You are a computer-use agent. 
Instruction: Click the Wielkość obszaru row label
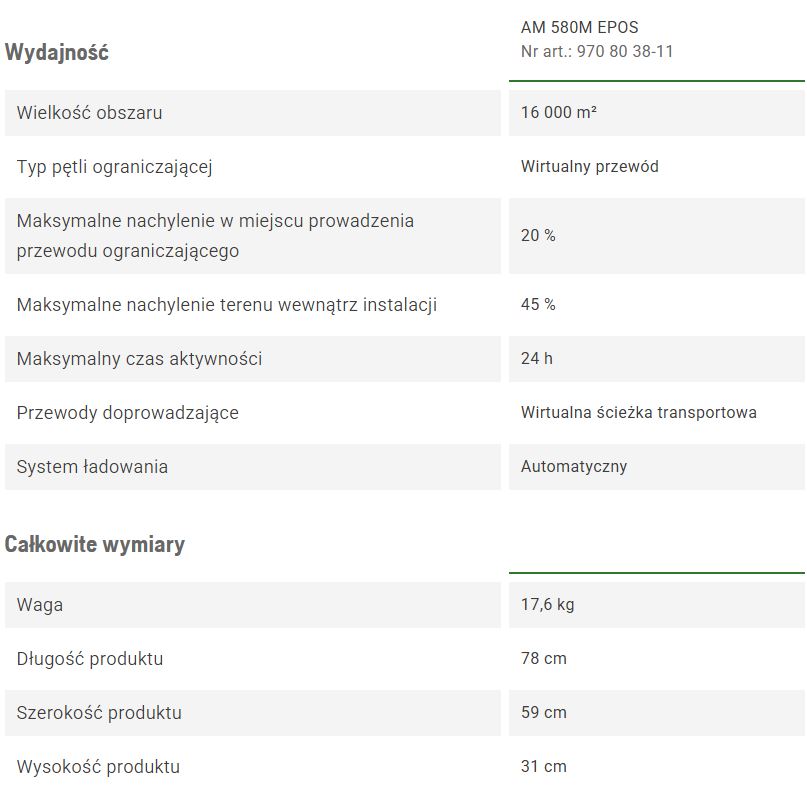coord(89,113)
